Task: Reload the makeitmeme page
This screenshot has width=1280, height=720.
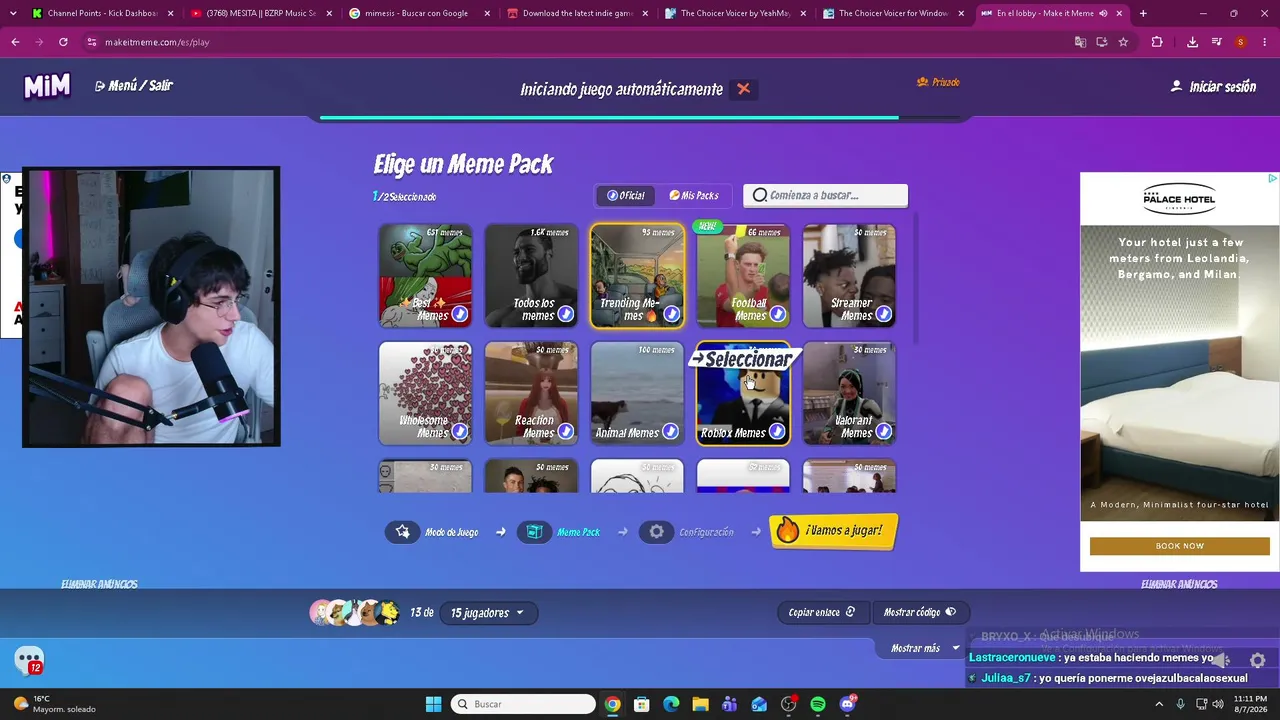Action: pyautogui.click(x=63, y=42)
